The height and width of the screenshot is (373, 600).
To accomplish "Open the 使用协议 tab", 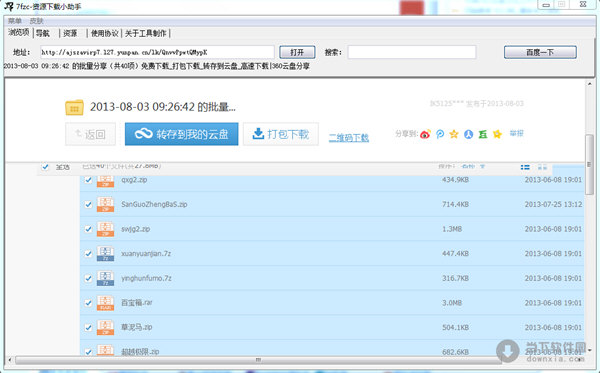I will tap(104, 33).
